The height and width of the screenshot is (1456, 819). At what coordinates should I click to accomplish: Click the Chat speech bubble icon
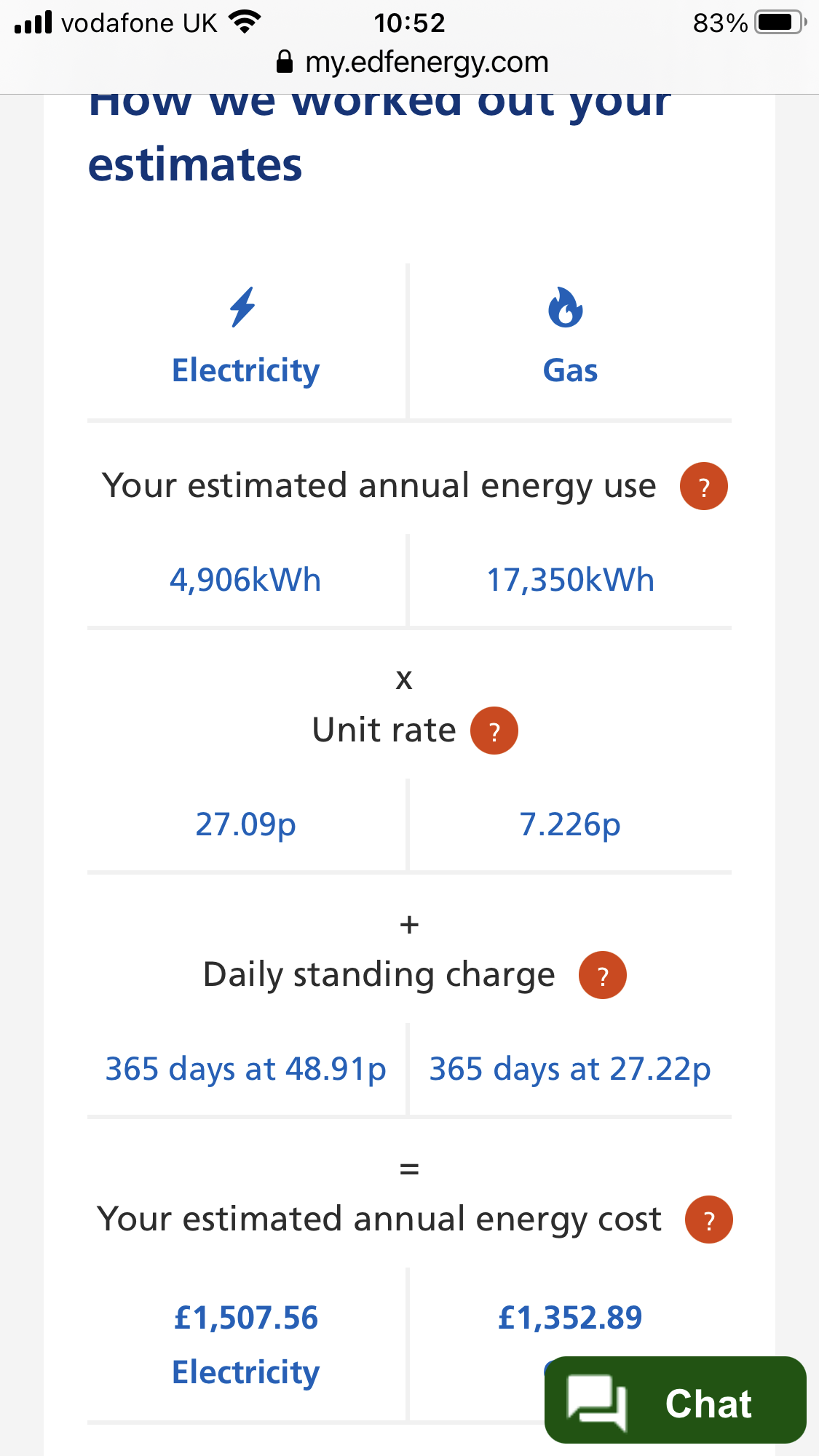tap(598, 1401)
